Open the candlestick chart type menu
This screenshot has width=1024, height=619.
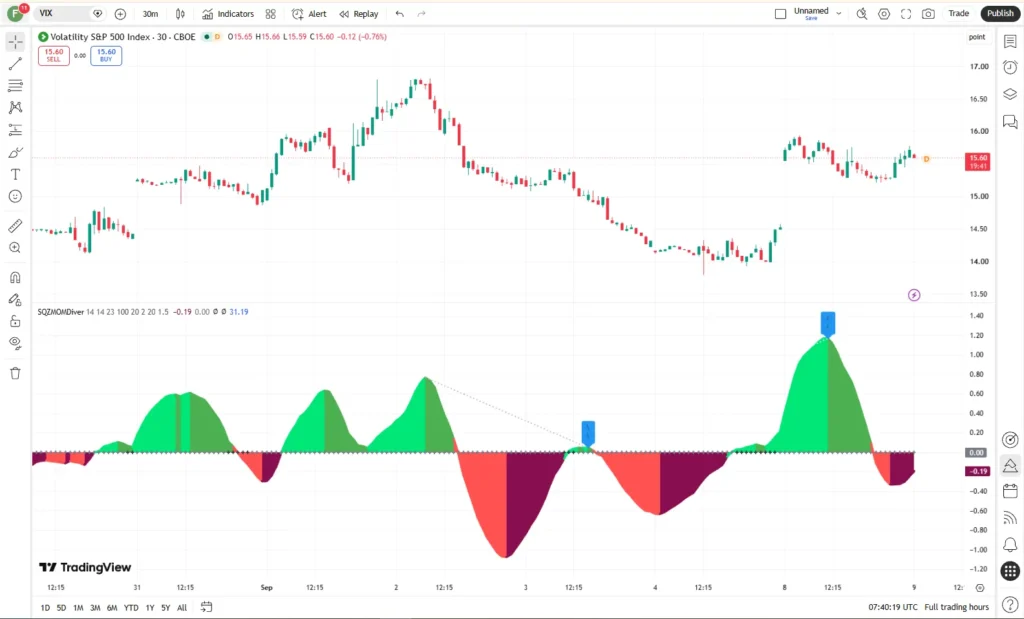tap(180, 14)
